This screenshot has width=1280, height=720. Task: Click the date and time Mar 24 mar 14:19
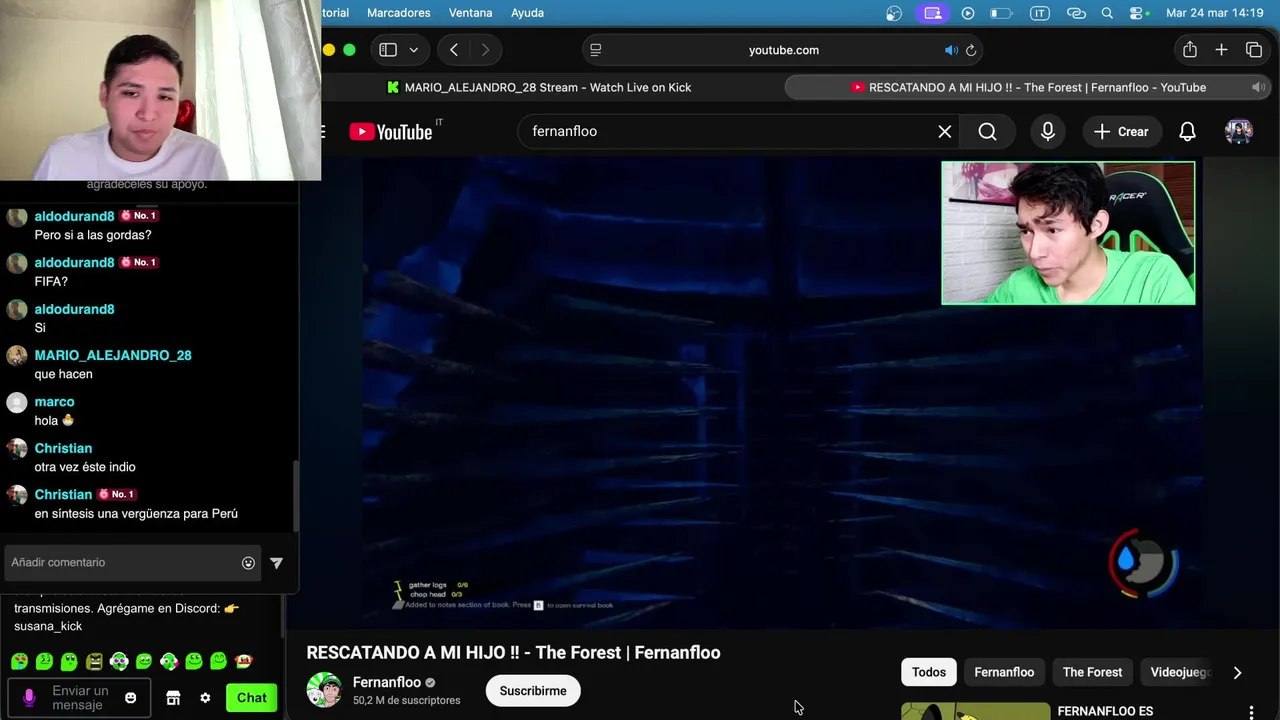coord(1214,13)
